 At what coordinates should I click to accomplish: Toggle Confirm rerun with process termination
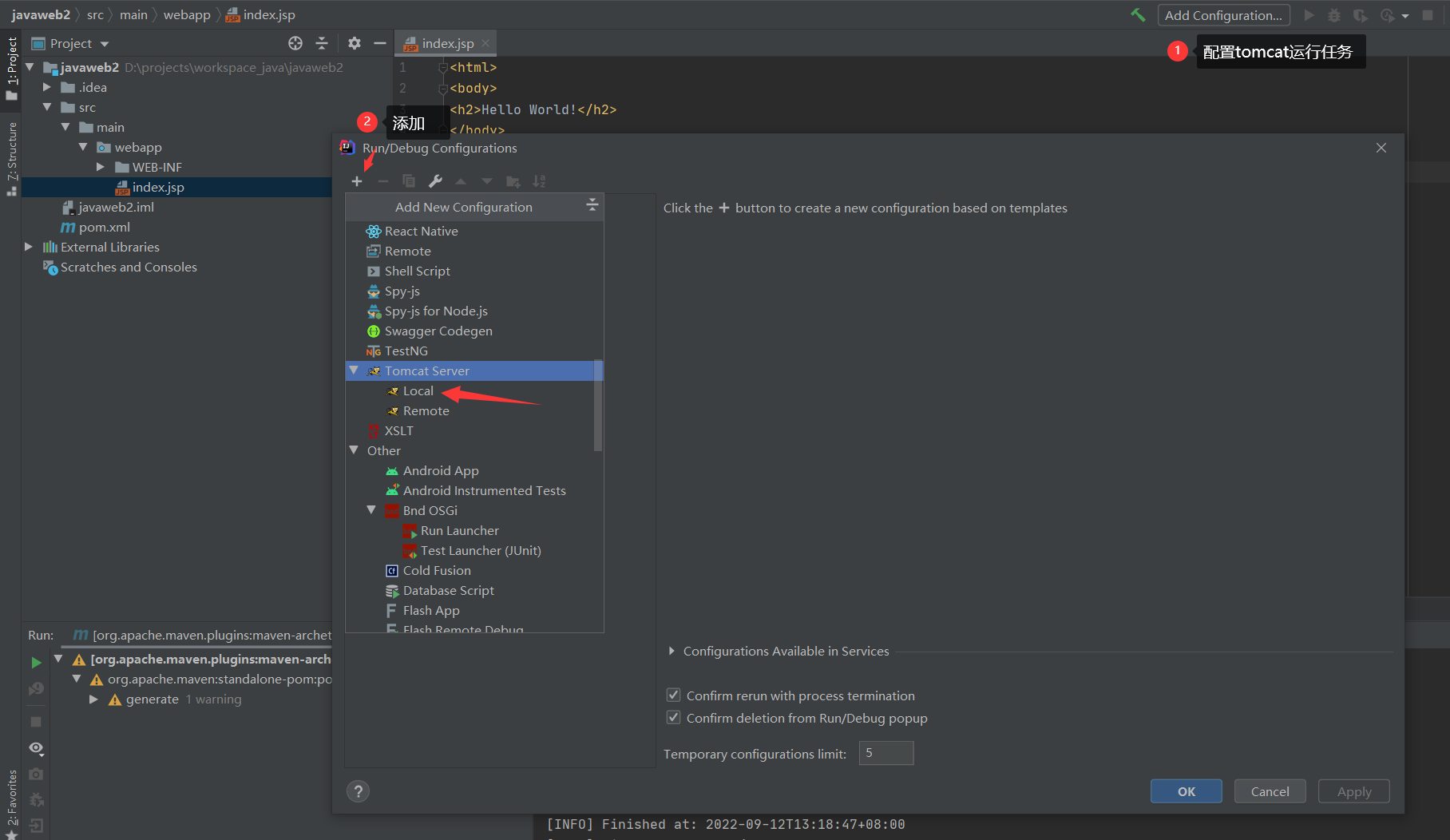pyautogui.click(x=673, y=695)
